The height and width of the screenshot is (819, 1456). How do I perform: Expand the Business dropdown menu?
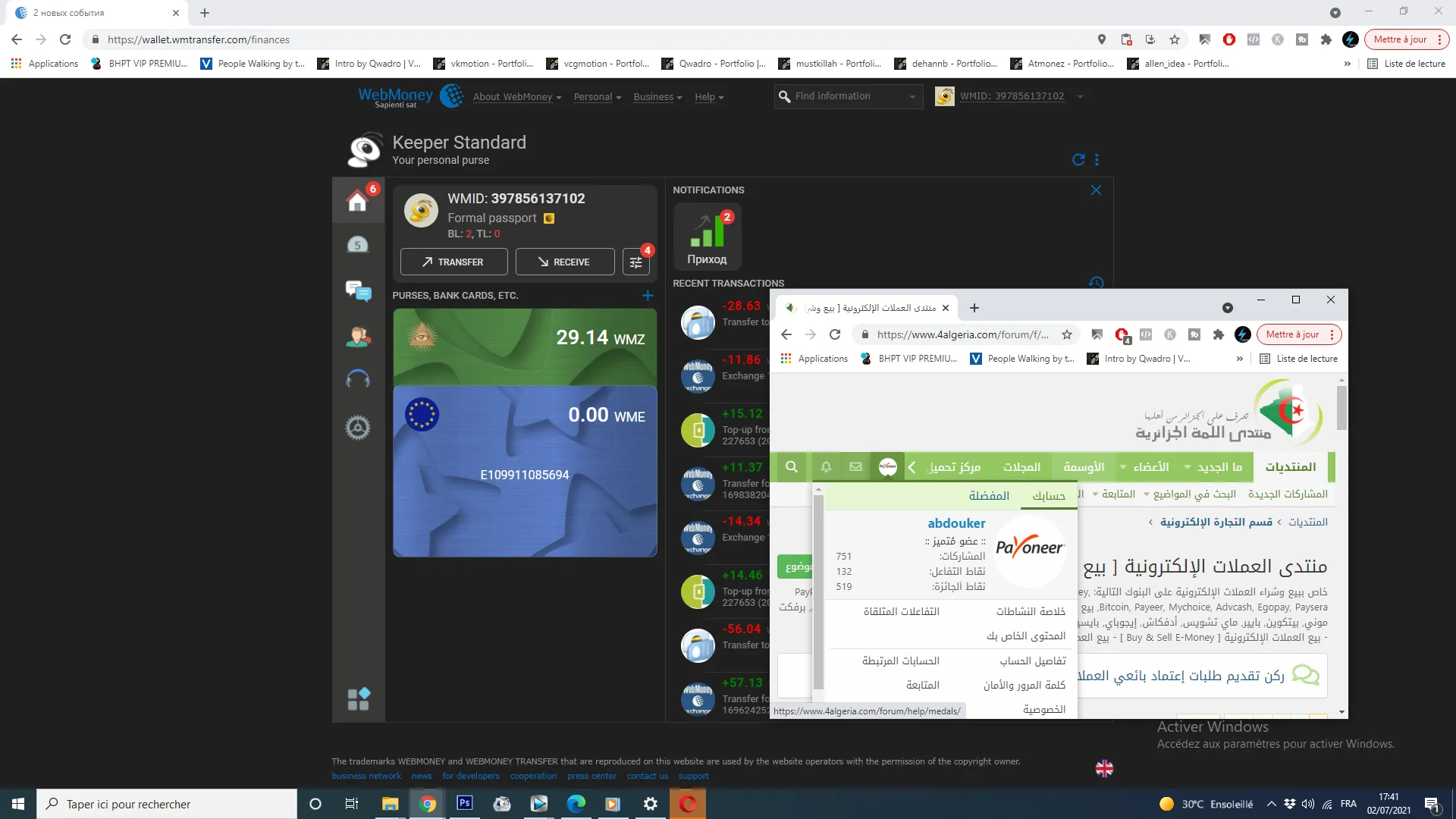[x=657, y=97]
